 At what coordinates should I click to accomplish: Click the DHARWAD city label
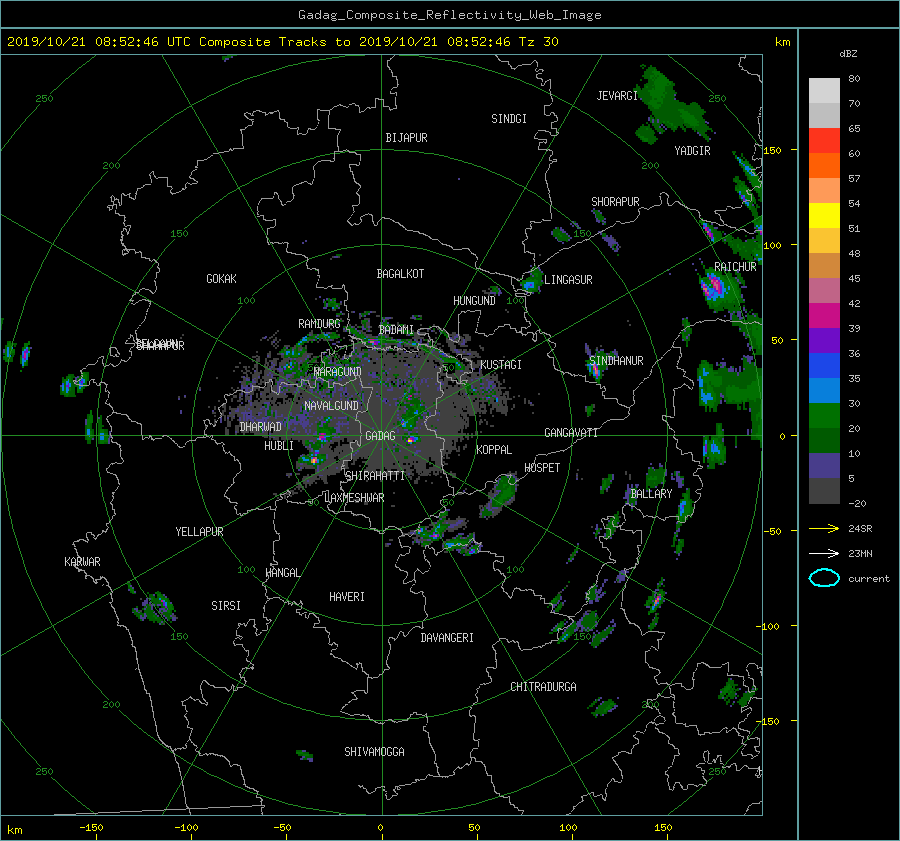click(x=261, y=427)
